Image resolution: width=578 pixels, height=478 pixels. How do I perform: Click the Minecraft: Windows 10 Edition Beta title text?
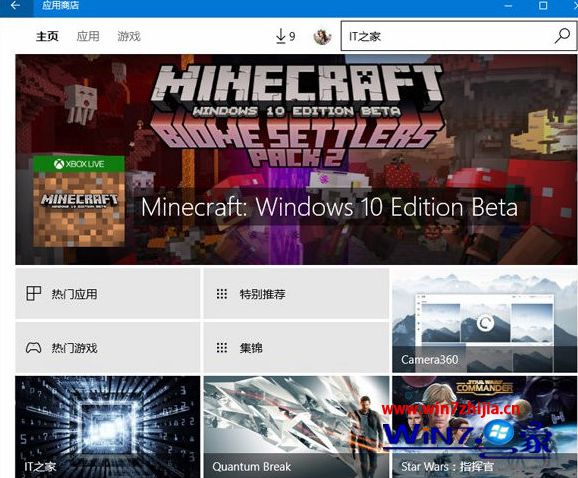tap(329, 207)
